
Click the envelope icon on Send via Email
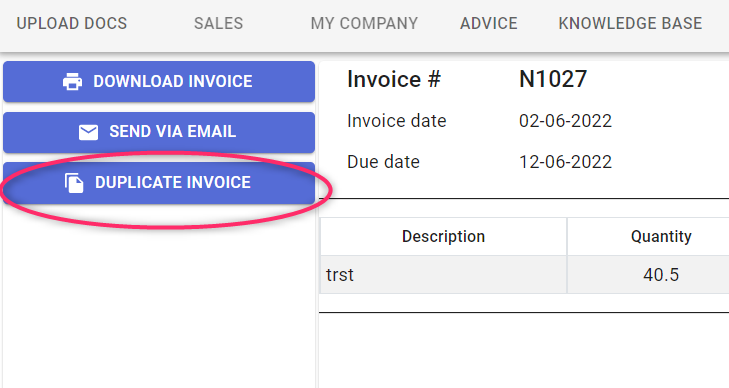(88, 132)
